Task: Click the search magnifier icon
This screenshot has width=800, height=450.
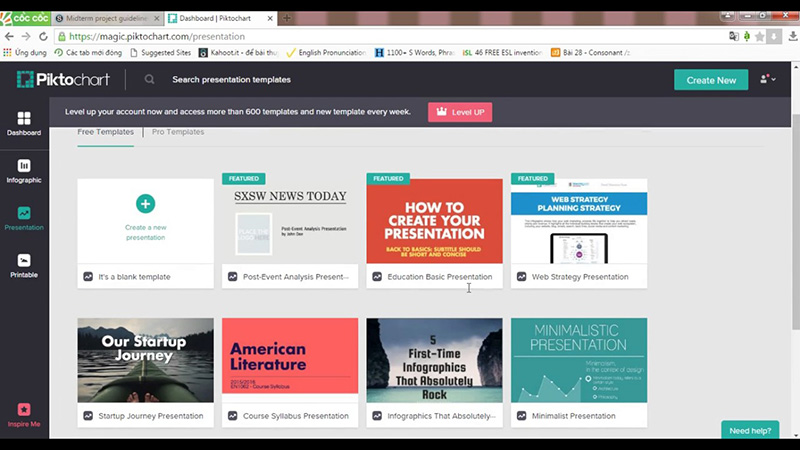Action: (149, 80)
